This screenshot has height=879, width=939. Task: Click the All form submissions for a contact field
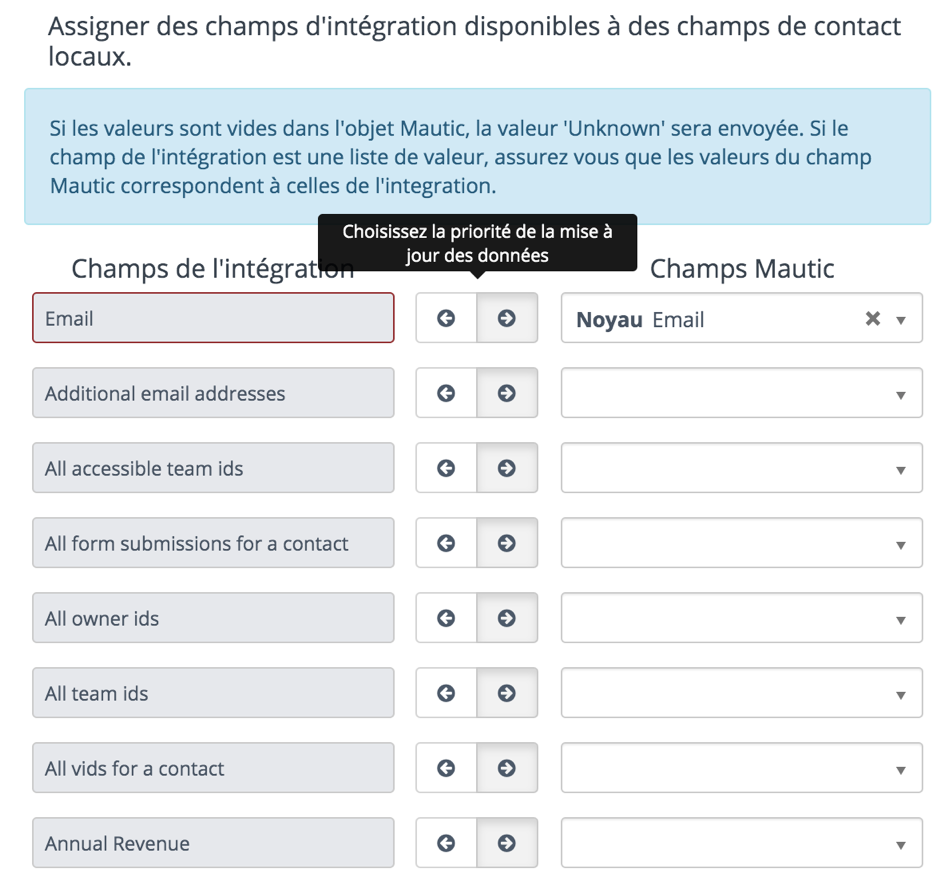coord(213,543)
